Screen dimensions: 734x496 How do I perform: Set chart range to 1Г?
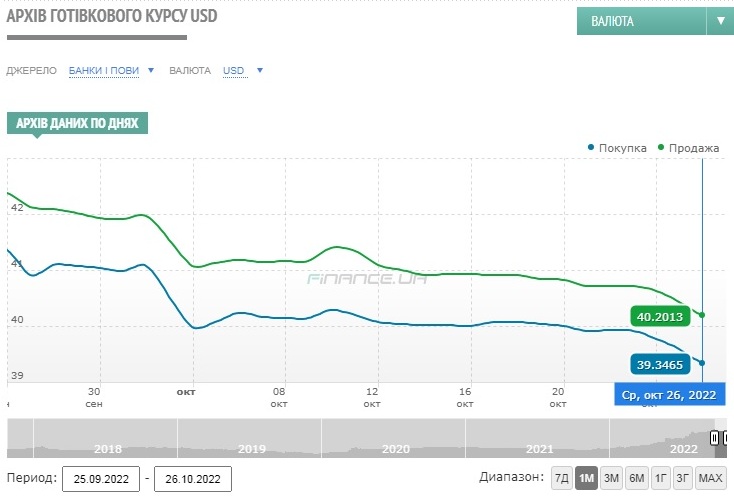point(660,477)
